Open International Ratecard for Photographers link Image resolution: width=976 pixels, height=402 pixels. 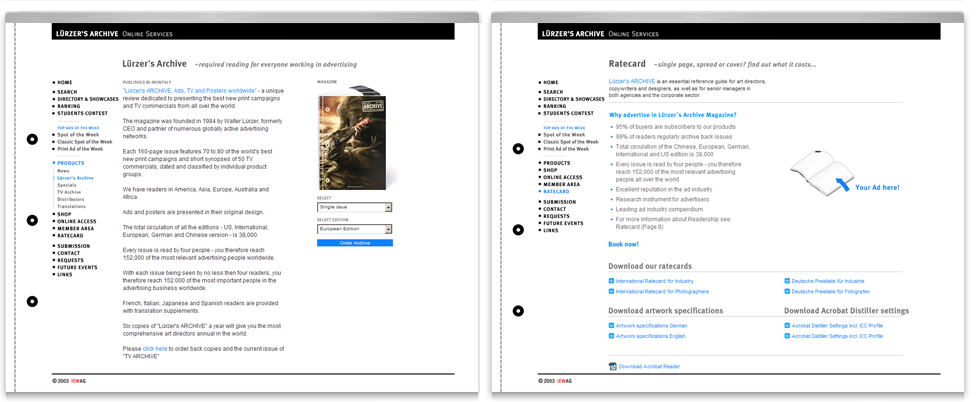tap(662, 291)
